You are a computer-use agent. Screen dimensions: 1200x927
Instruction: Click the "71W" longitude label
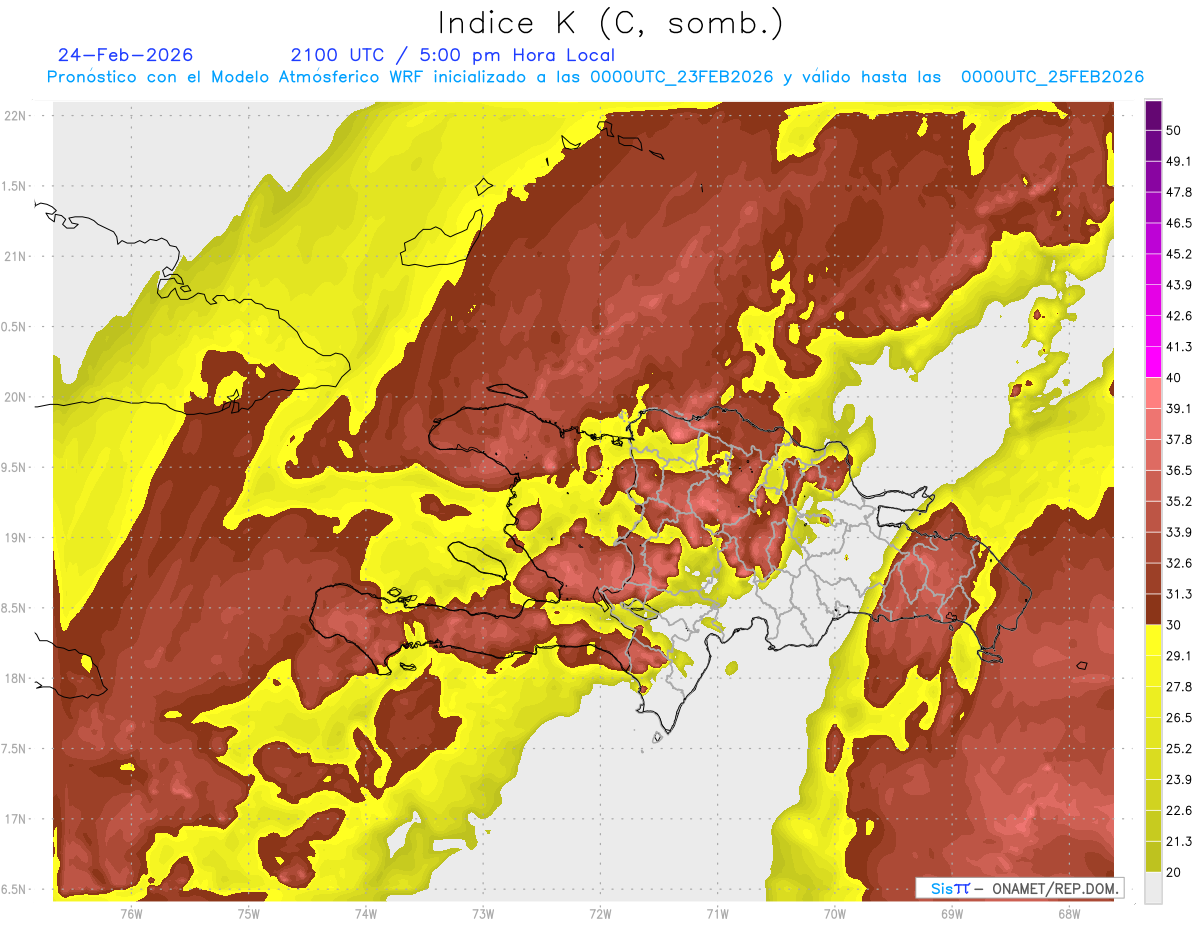point(717,913)
